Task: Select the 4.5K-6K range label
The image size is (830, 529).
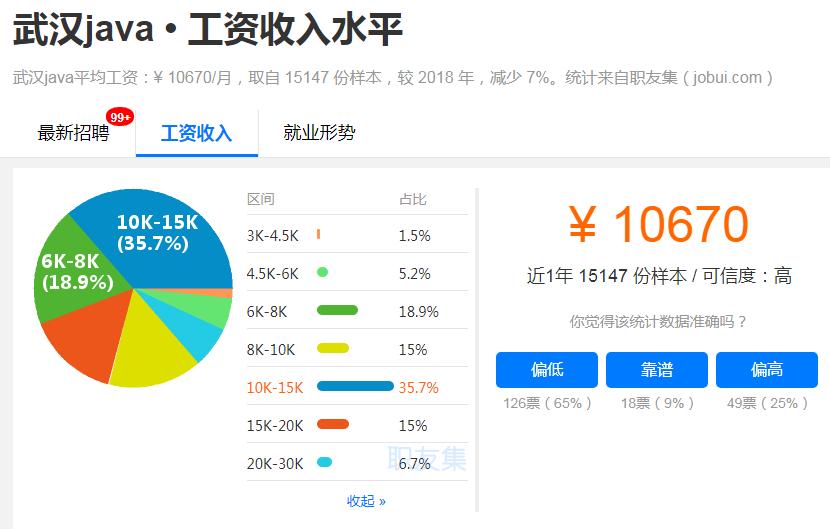Action: [273, 274]
